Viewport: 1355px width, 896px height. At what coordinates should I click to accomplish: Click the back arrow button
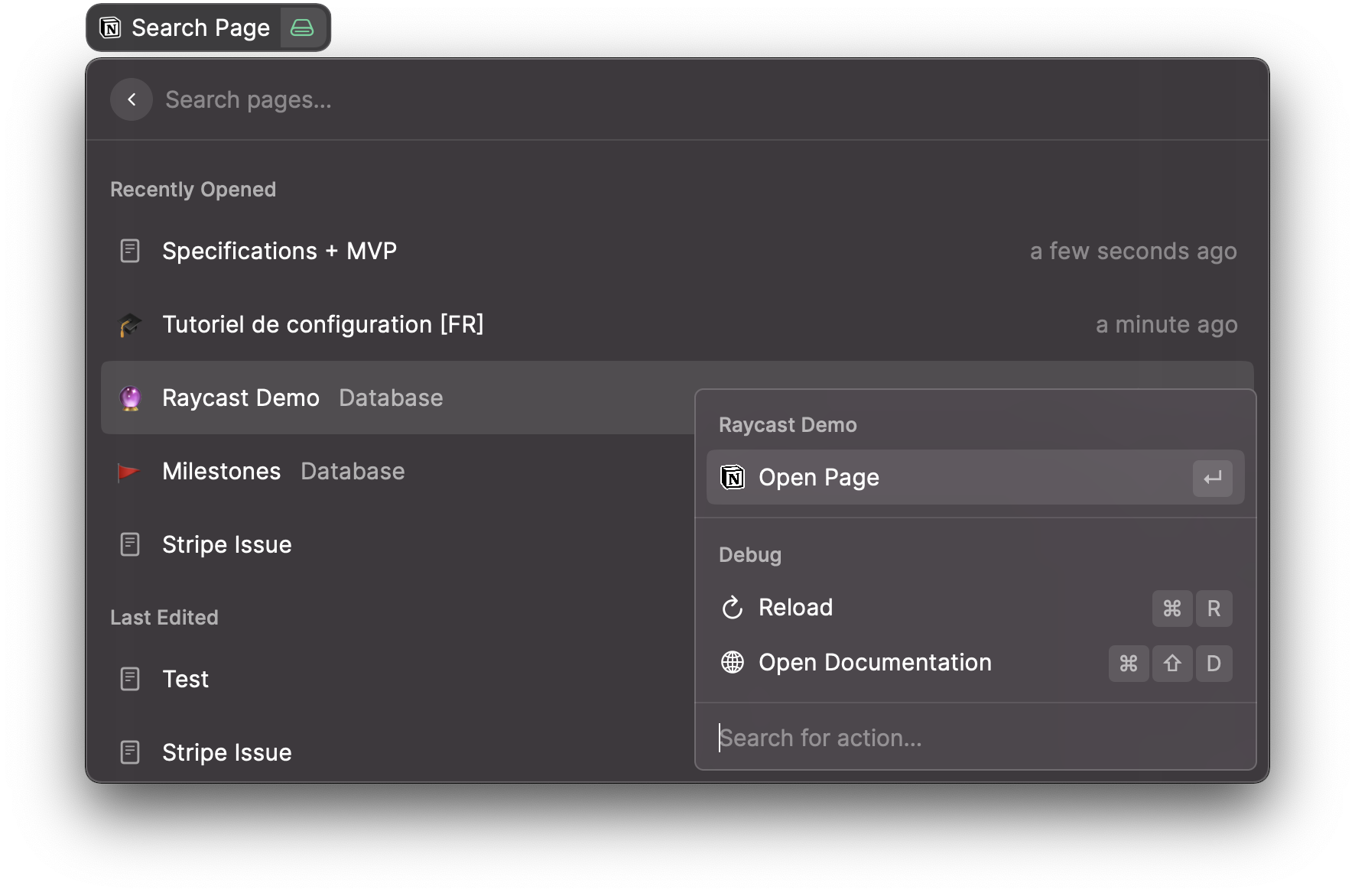pyautogui.click(x=132, y=99)
